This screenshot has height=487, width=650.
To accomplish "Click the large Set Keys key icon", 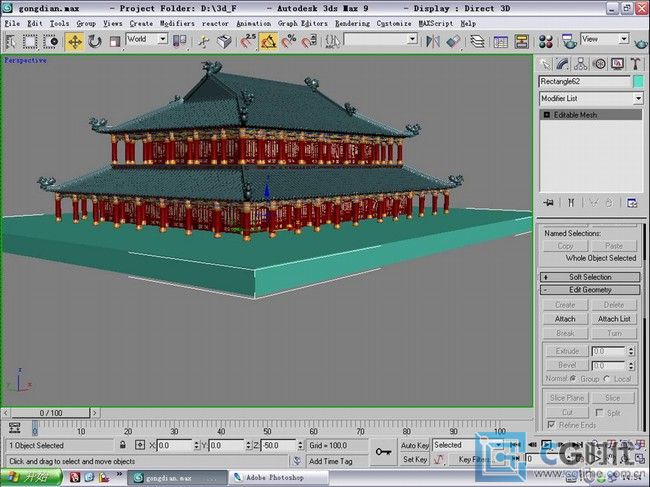I will click(383, 452).
